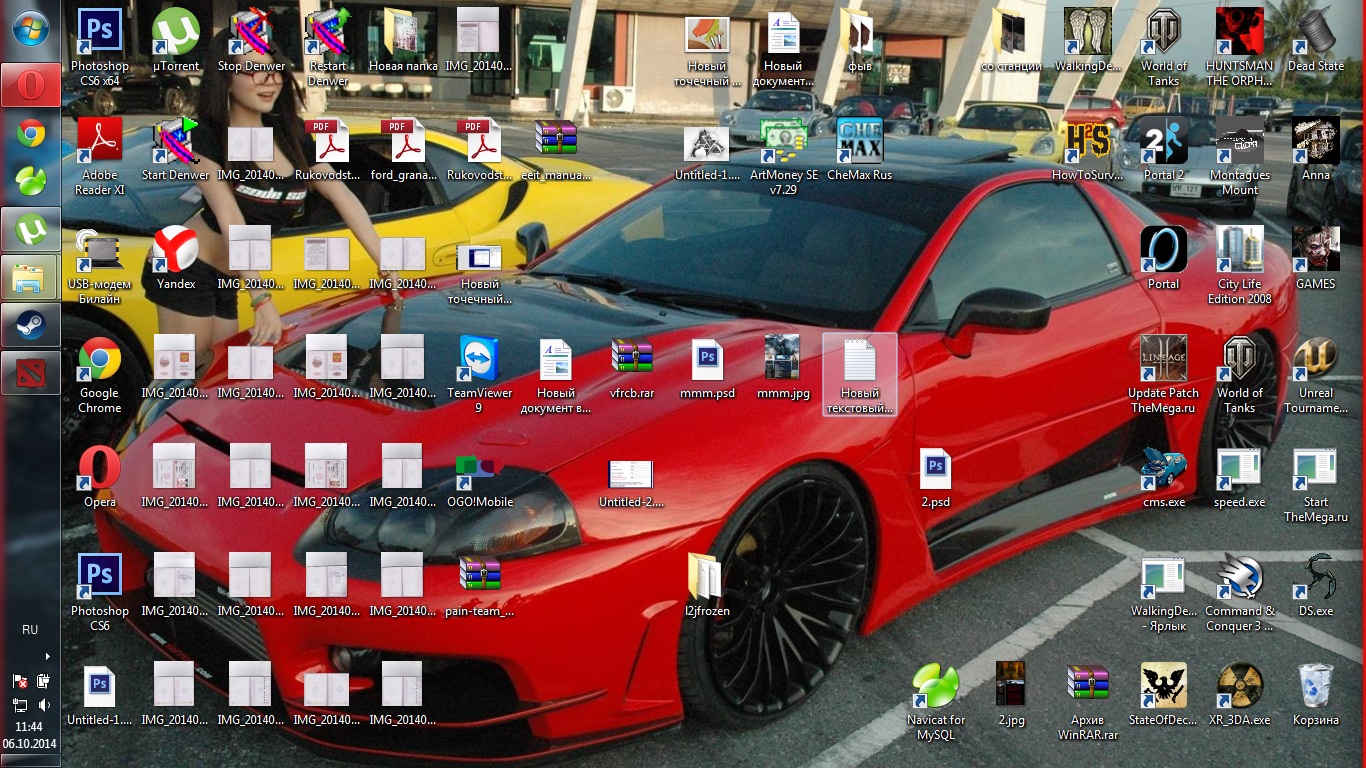
Task: Select the USB-модем Билайн shortcut
Action: coord(99,264)
